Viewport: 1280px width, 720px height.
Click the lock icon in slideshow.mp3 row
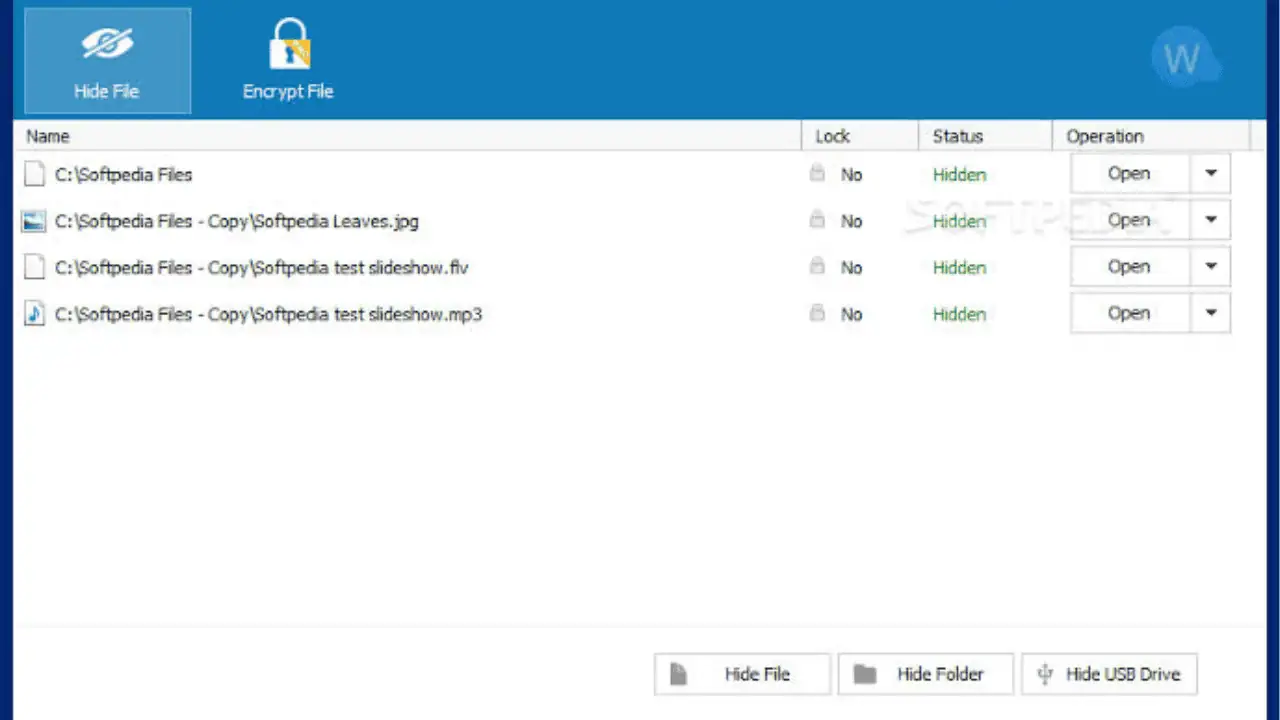point(817,313)
